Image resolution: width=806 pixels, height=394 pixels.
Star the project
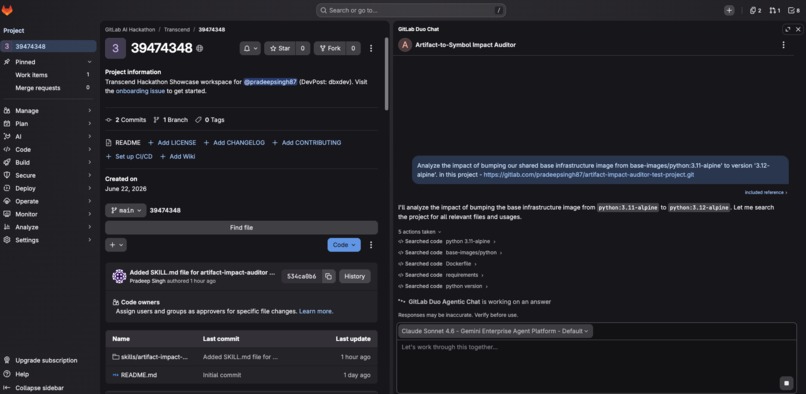point(281,48)
